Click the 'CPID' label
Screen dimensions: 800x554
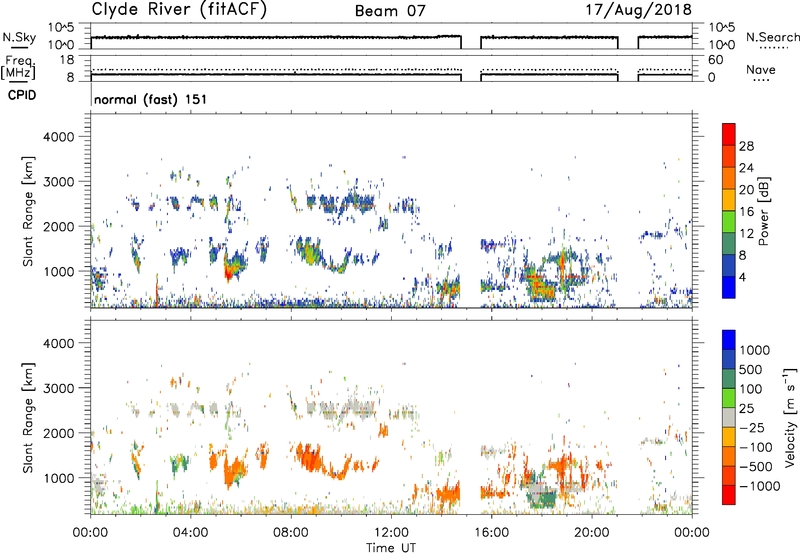coord(22,95)
